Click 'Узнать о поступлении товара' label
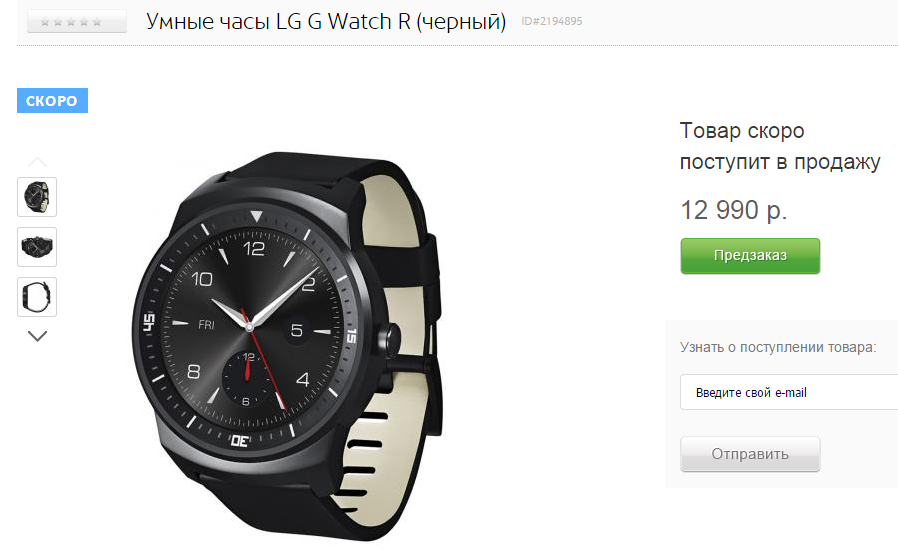 click(778, 347)
